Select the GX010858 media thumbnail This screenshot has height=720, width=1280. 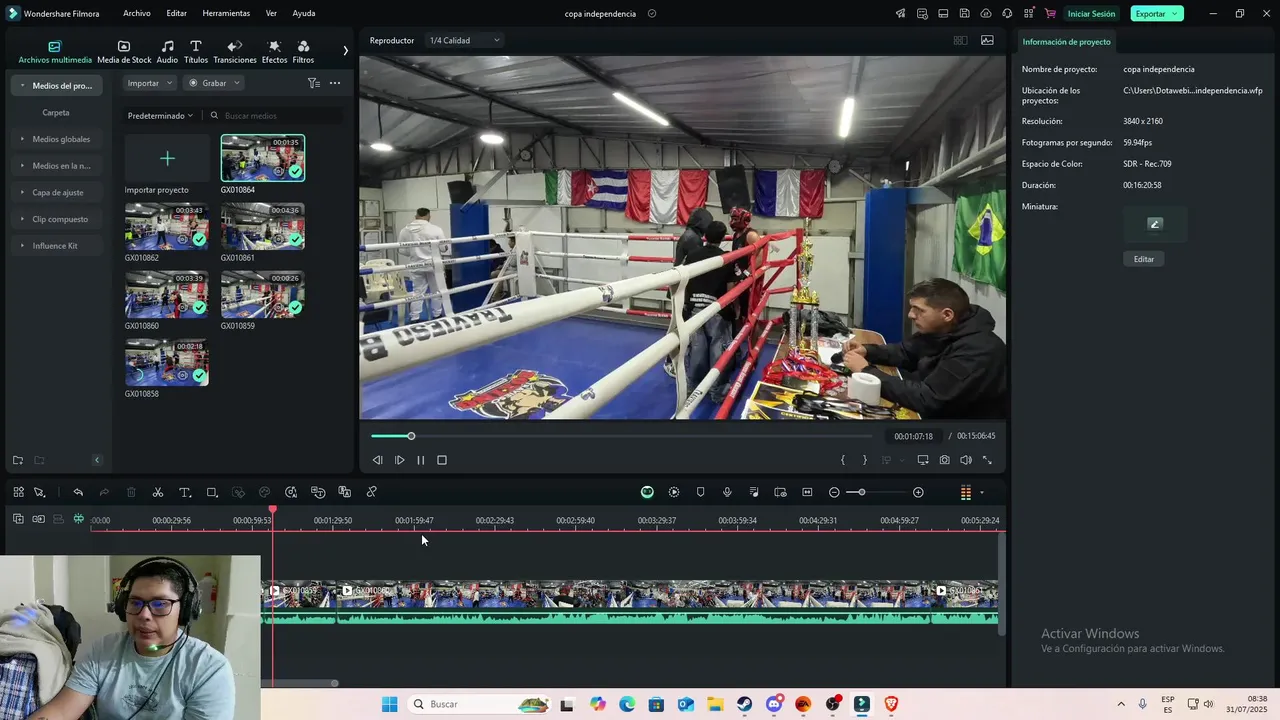pyautogui.click(x=167, y=362)
